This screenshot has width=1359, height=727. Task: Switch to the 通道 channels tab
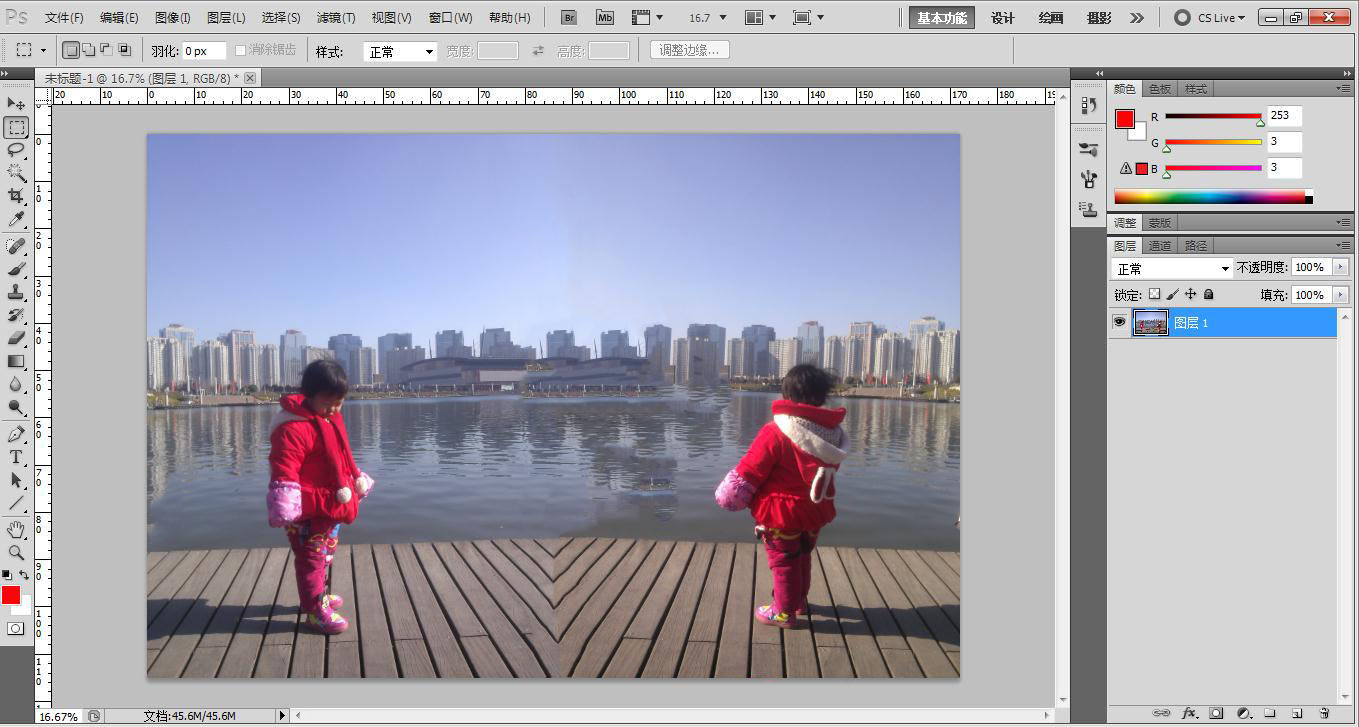pyautogui.click(x=1160, y=245)
